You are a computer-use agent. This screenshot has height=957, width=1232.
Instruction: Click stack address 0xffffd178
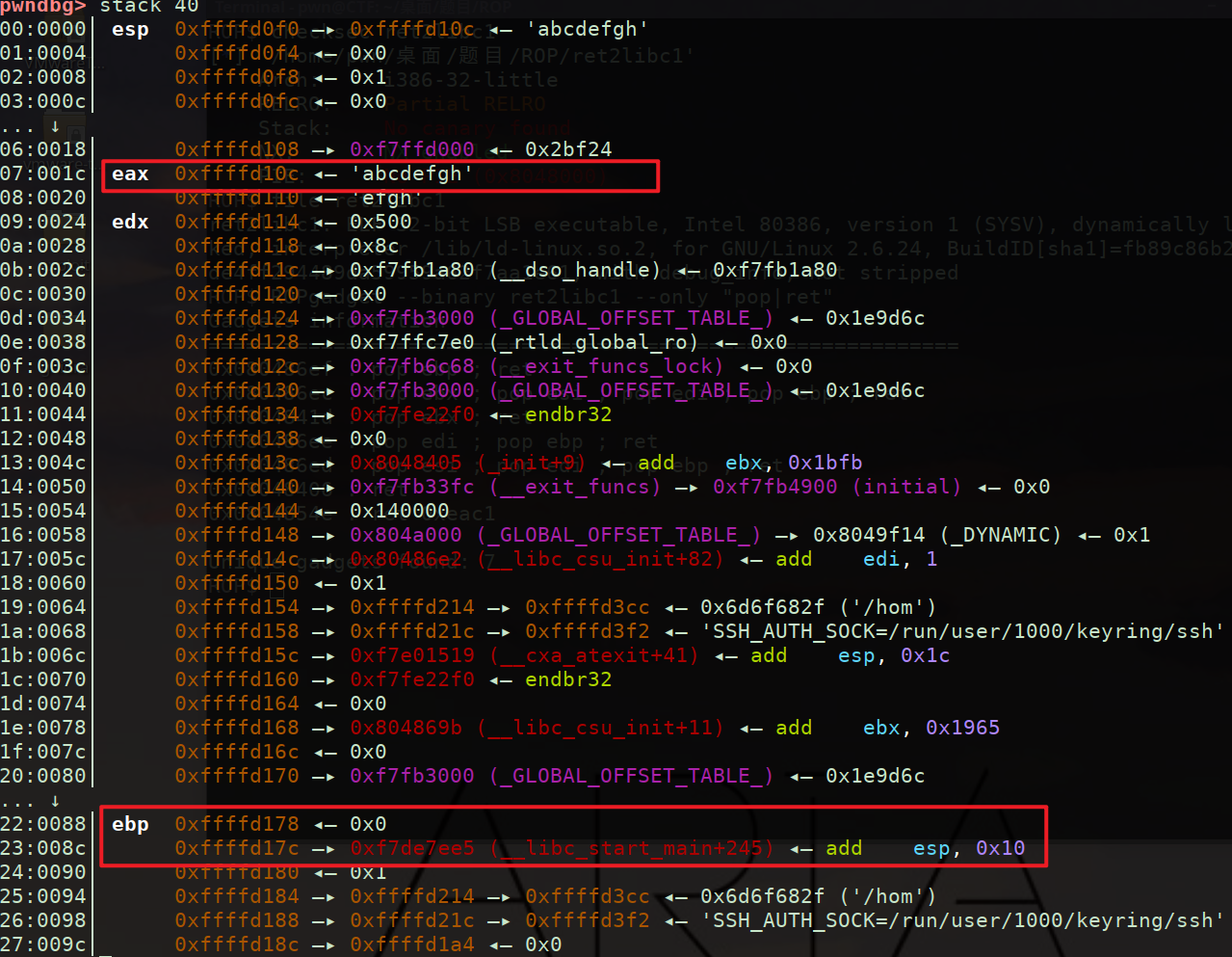click(x=237, y=825)
